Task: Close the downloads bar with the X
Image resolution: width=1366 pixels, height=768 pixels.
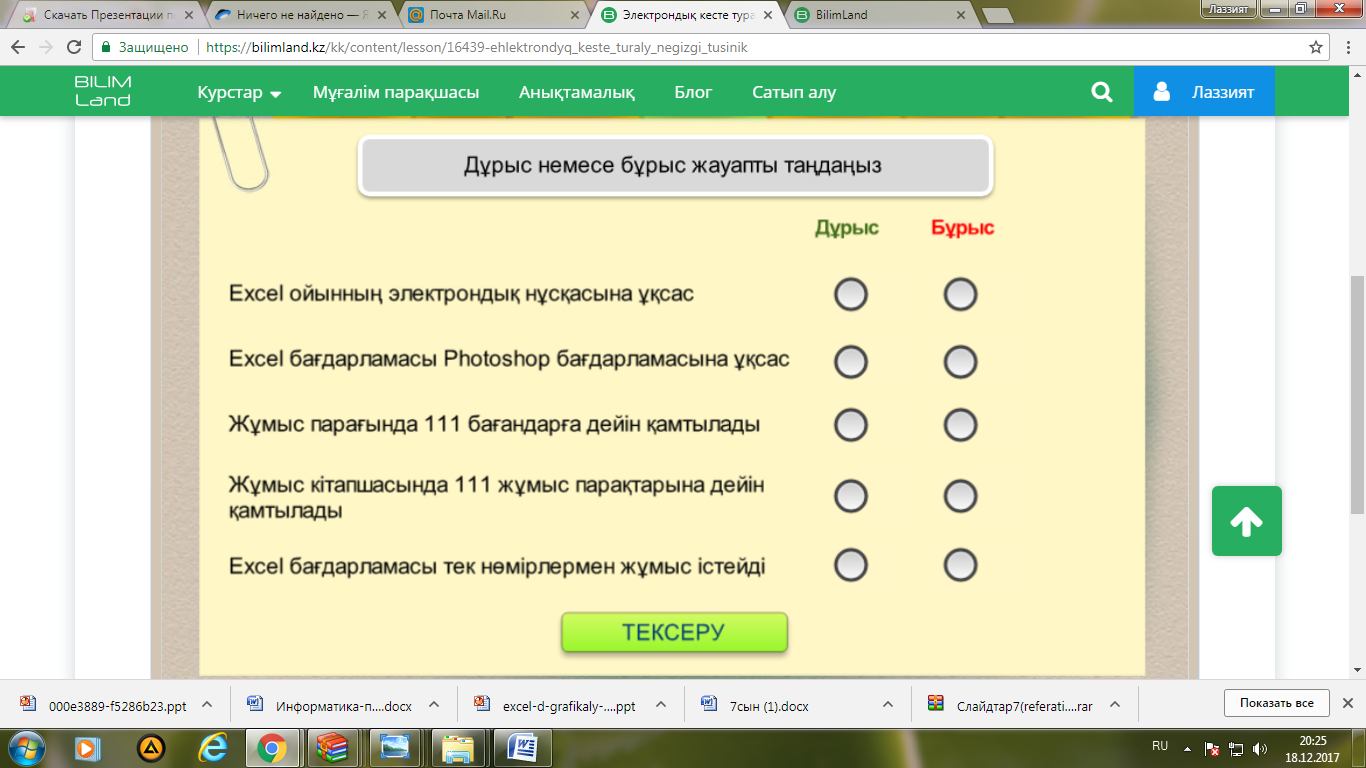Action: (x=1347, y=703)
